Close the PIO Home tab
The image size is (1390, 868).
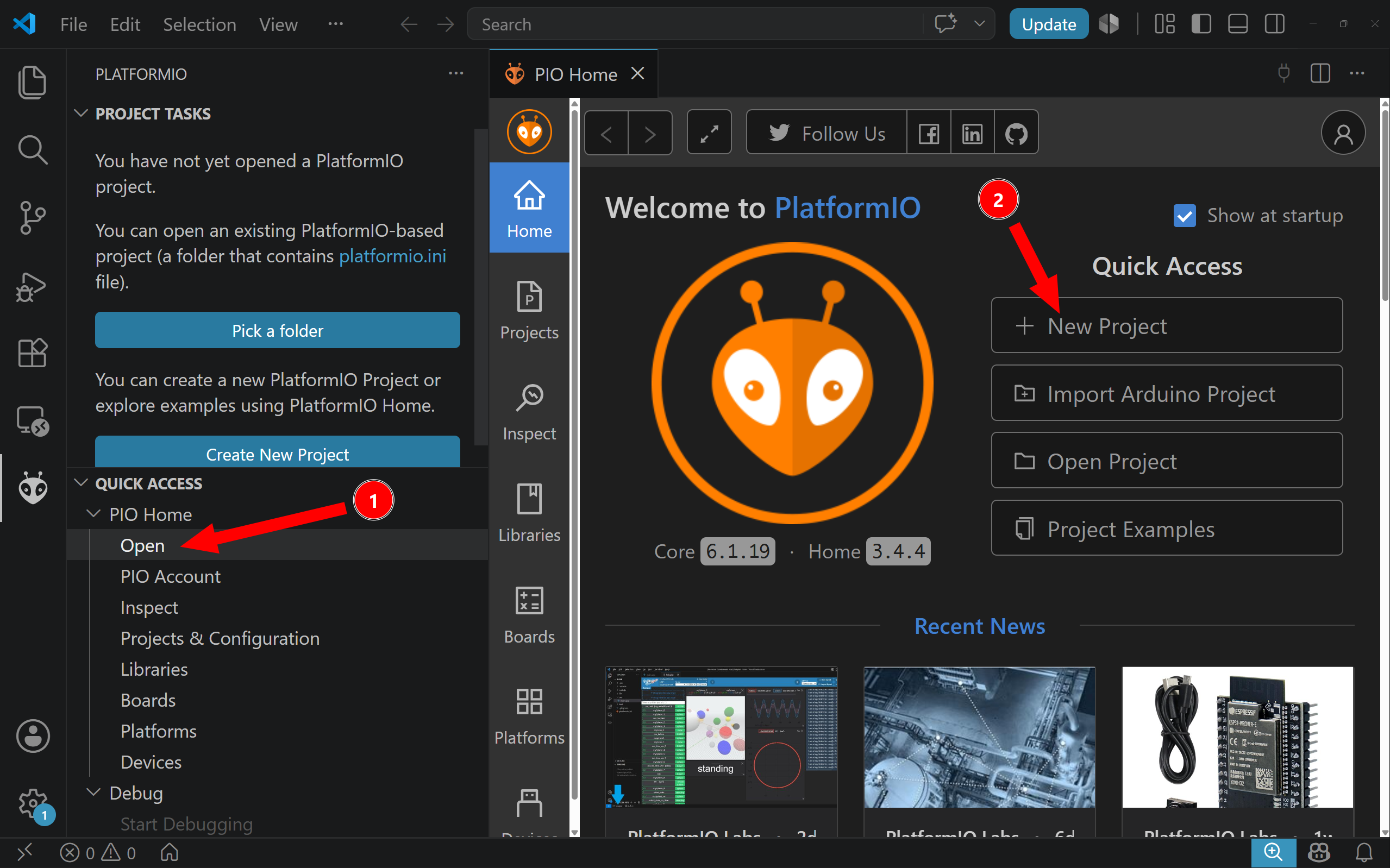click(637, 73)
